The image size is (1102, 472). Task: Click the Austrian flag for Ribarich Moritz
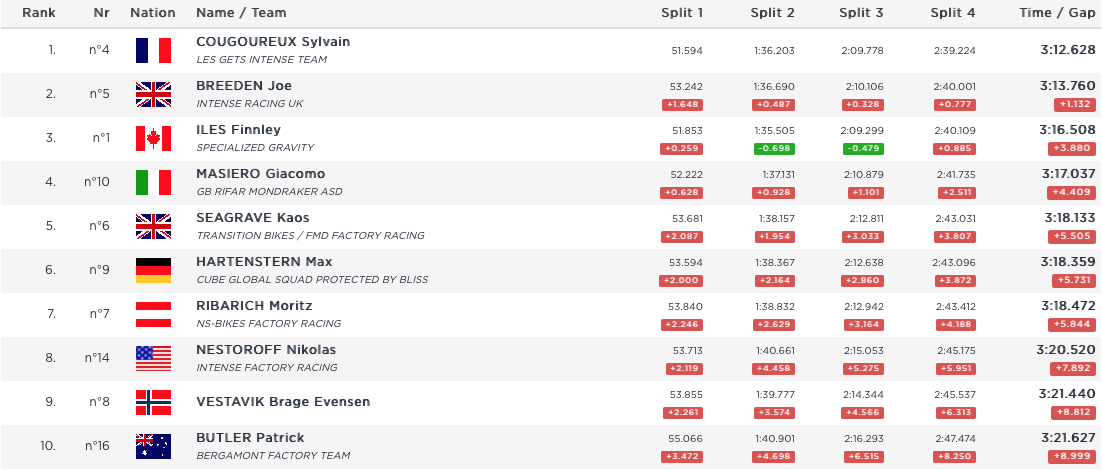(x=153, y=314)
